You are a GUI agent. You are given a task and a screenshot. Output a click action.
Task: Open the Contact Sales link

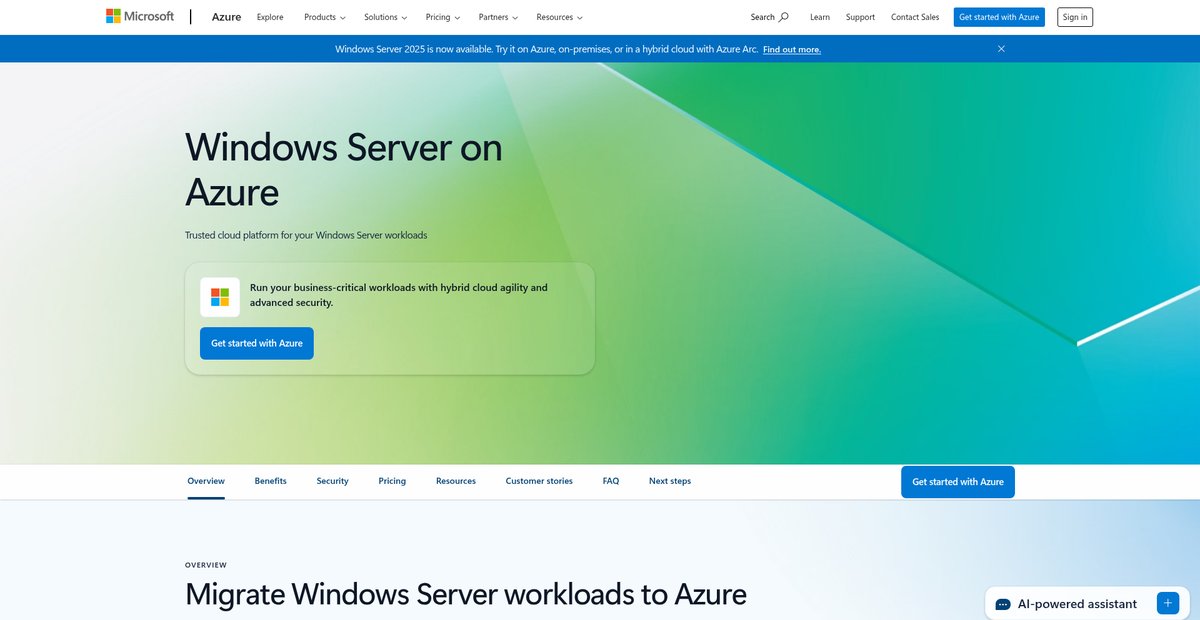click(915, 17)
